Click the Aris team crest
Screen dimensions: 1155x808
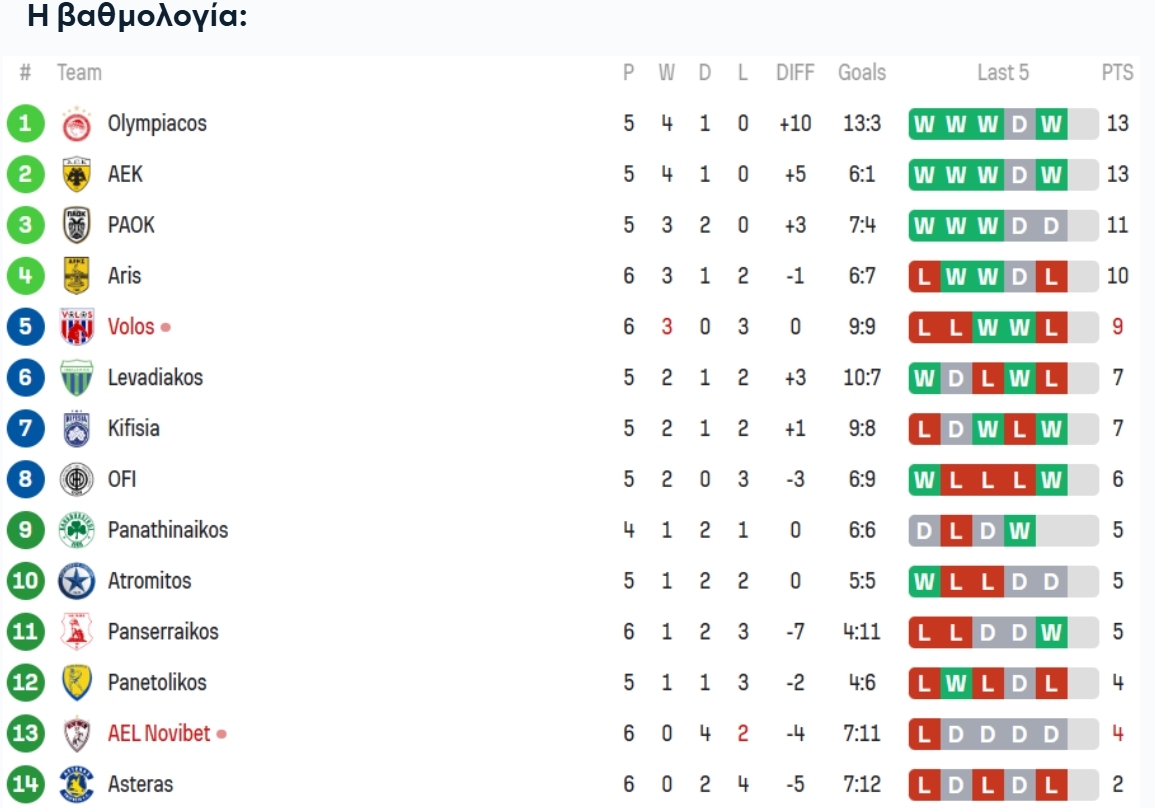point(77,276)
